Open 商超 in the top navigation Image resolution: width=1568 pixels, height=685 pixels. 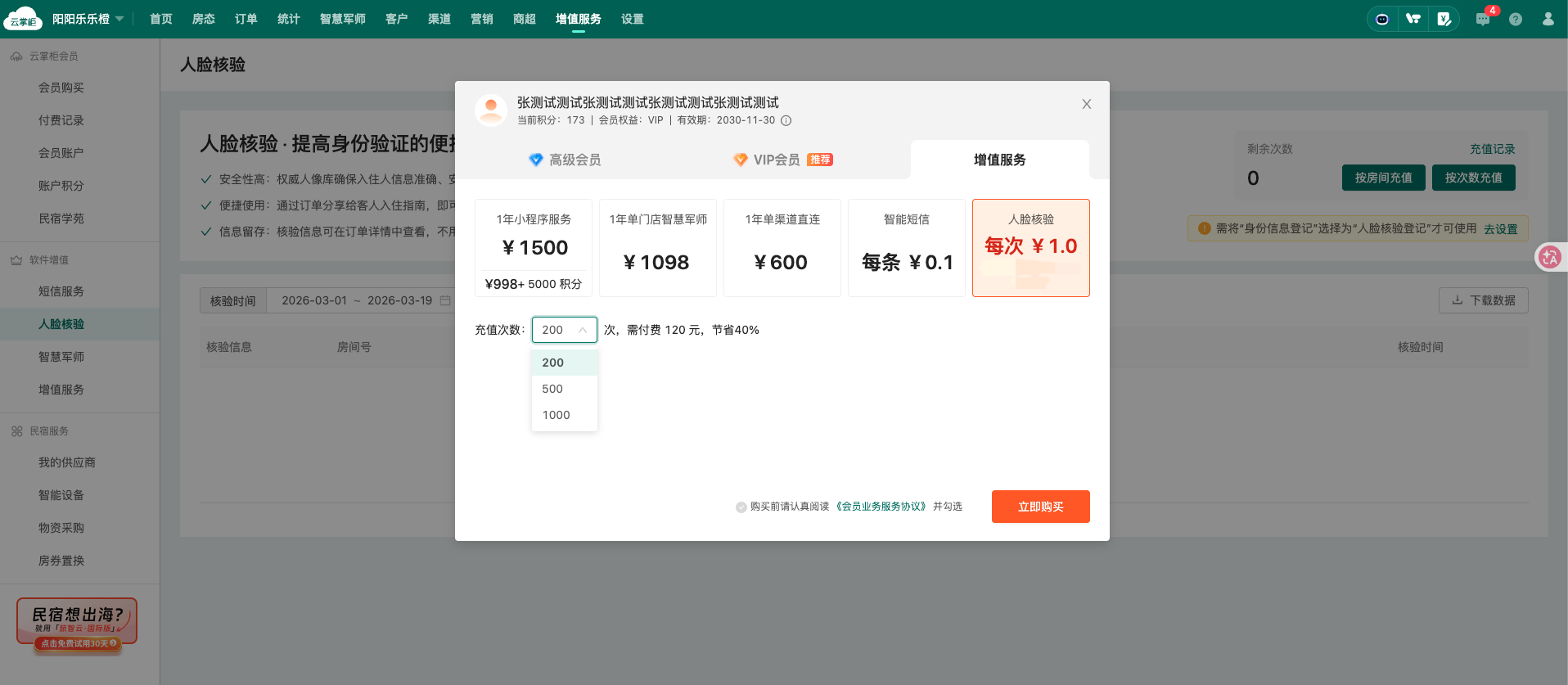(x=525, y=19)
